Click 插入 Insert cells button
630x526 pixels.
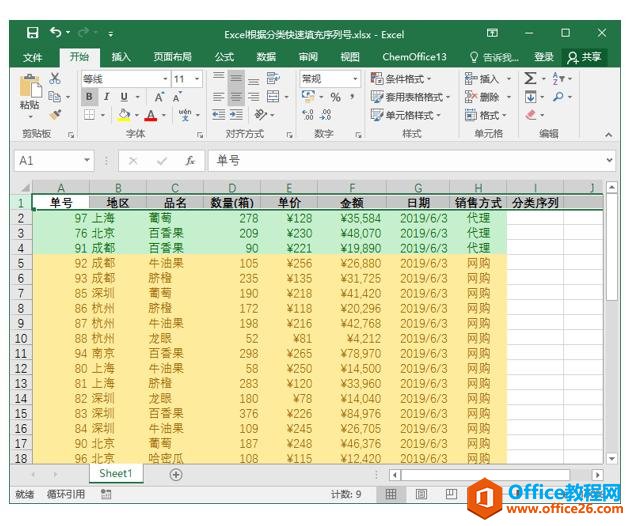point(488,78)
